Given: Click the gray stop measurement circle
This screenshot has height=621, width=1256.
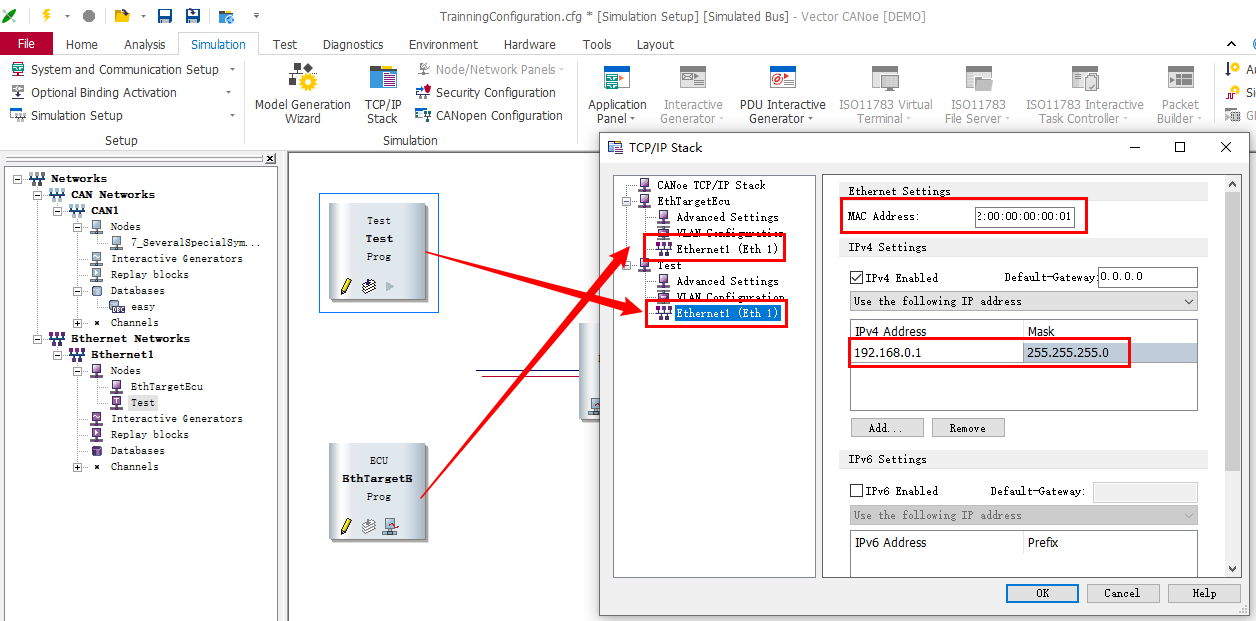Looking at the screenshot, I should click(89, 16).
